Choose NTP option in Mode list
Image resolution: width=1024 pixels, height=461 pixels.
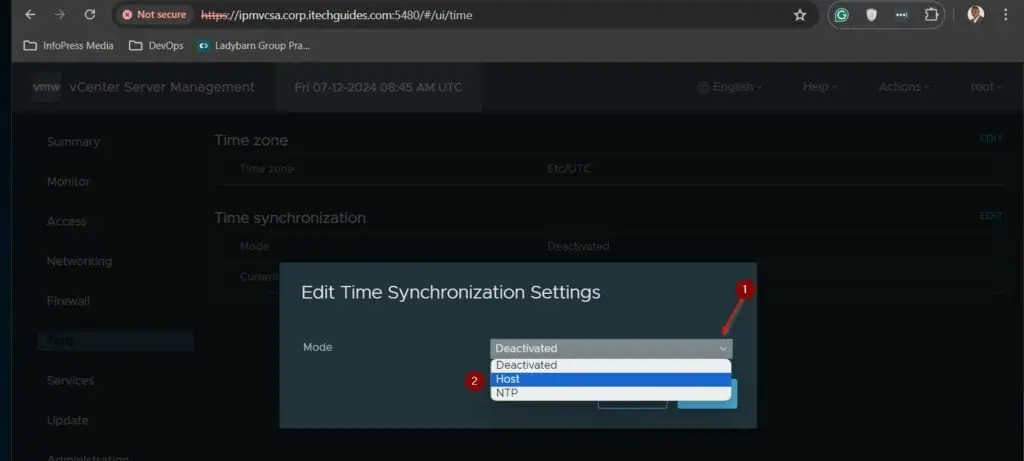coord(611,393)
